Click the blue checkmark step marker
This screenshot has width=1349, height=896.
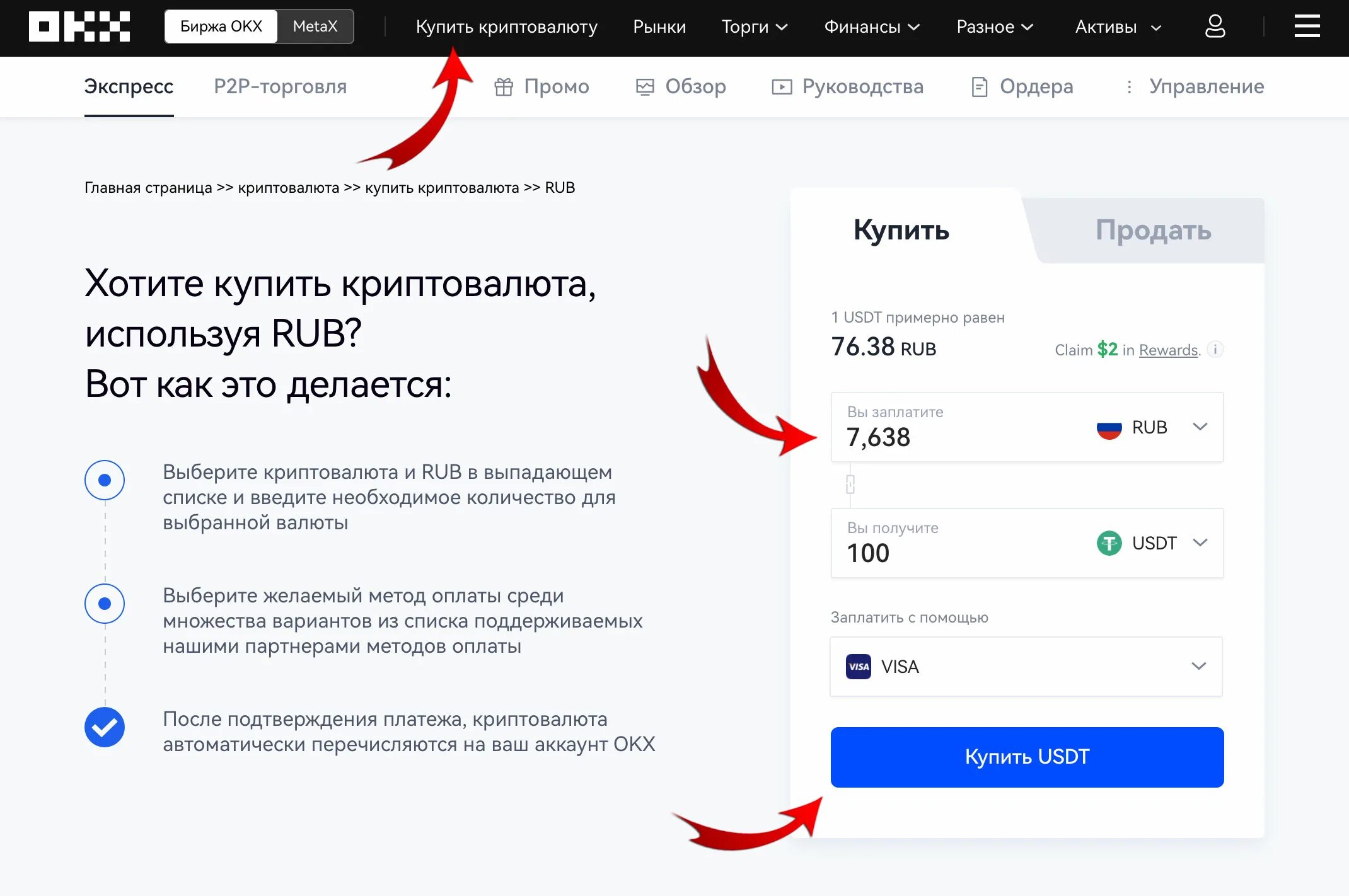click(x=105, y=727)
